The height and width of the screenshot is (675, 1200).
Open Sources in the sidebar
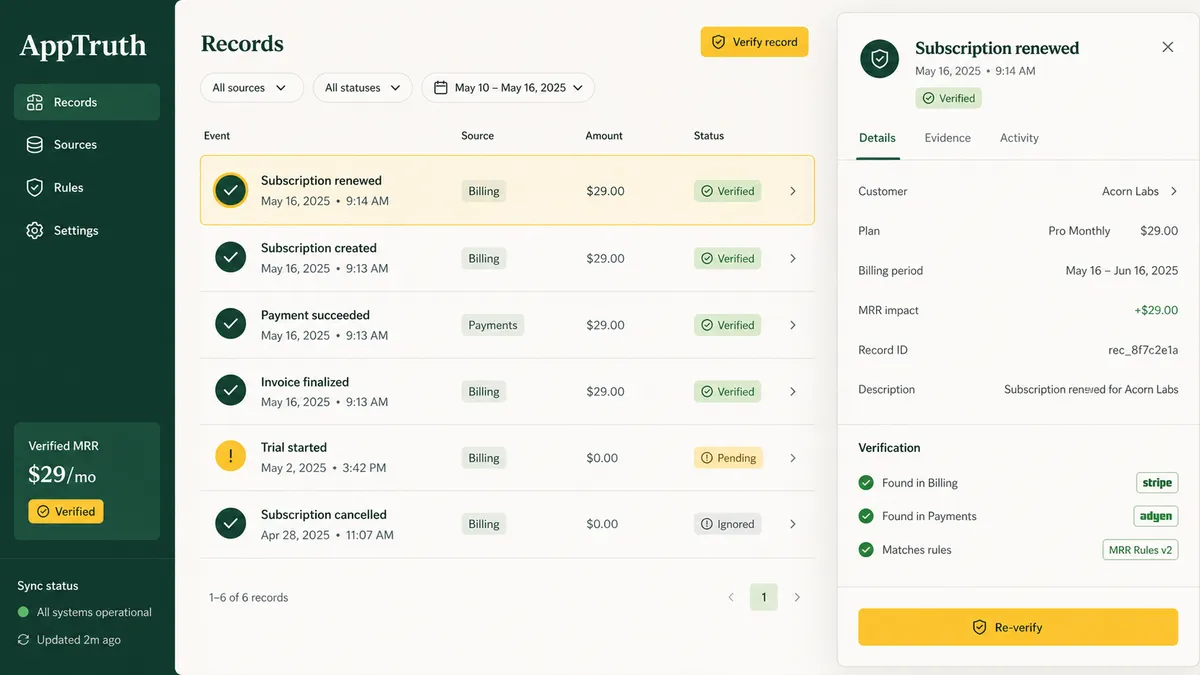pyautogui.click(x=86, y=145)
